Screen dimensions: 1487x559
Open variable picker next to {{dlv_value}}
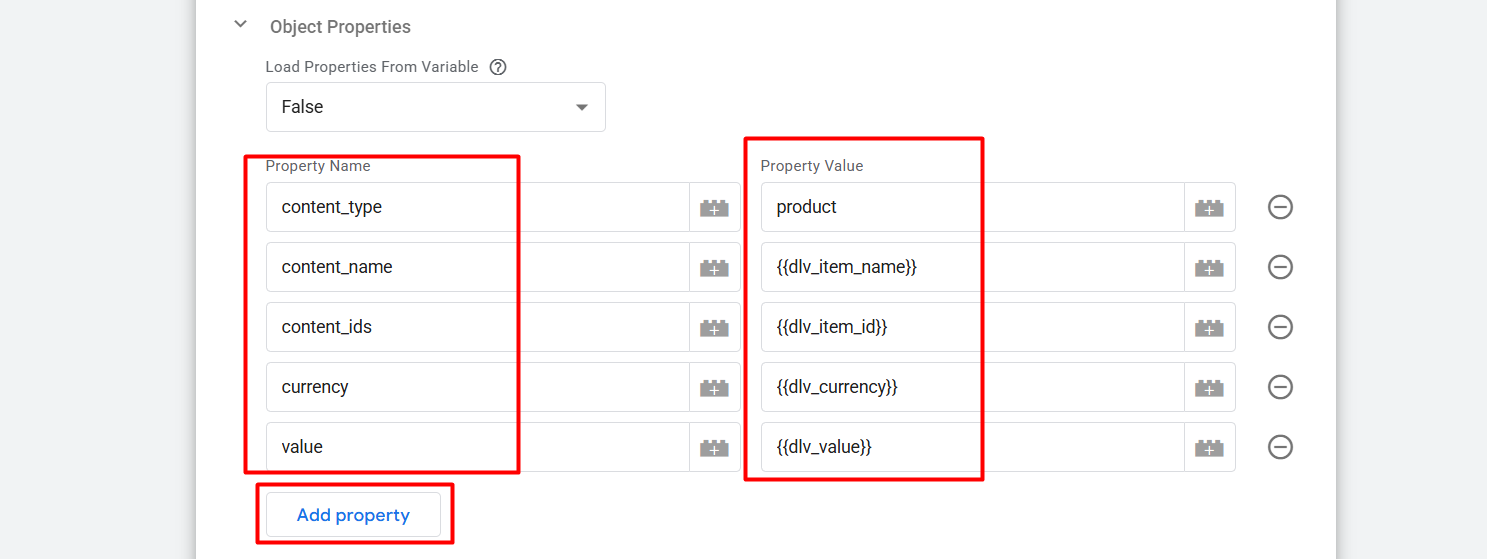(1209, 447)
